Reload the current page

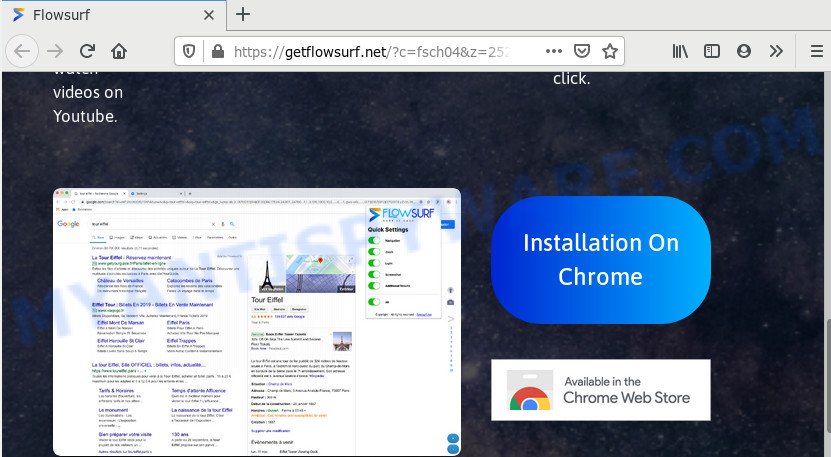point(87,51)
